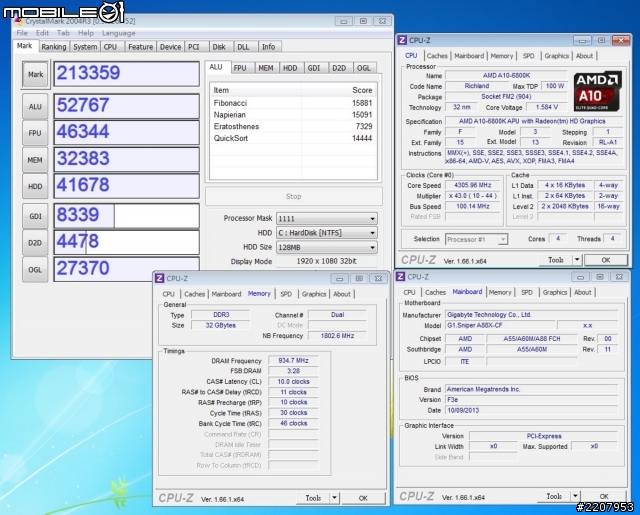This screenshot has width=640, height=515.
Task: Click CPU-Z title icon in top window
Action: pos(402,40)
